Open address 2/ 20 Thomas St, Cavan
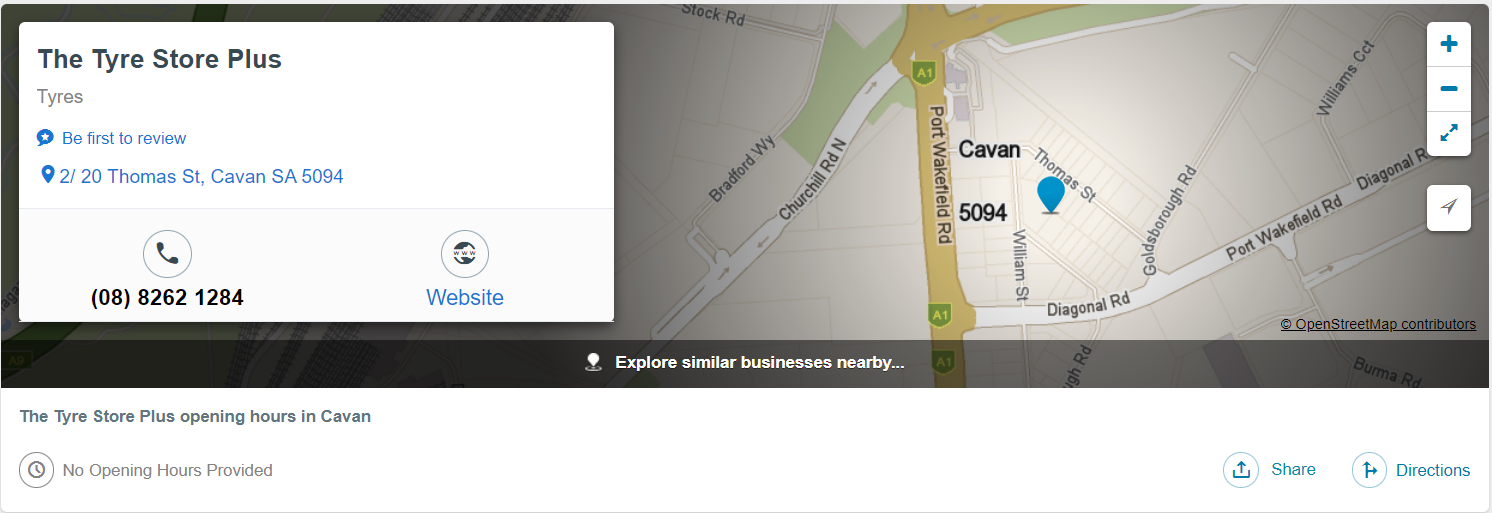The width and height of the screenshot is (1492, 513). click(201, 177)
